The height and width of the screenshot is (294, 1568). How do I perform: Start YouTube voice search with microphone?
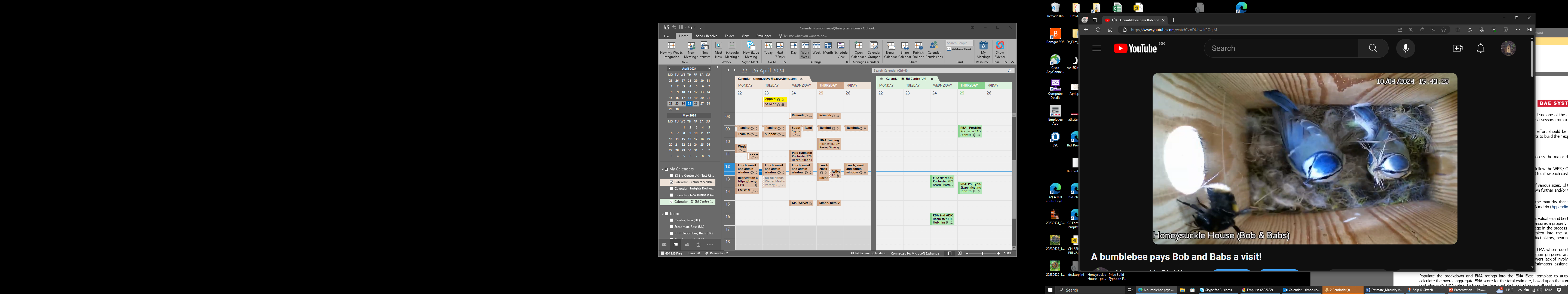pyautogui.click(x=1405, y=48)
